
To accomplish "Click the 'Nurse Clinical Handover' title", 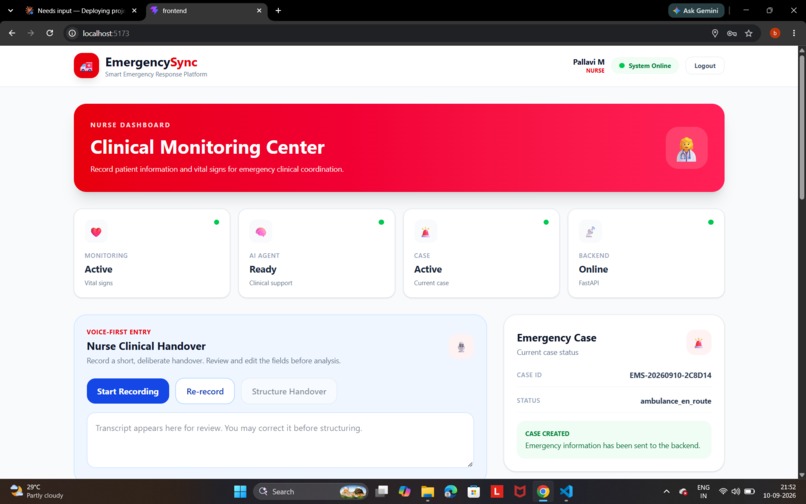I will click(146, 346).
